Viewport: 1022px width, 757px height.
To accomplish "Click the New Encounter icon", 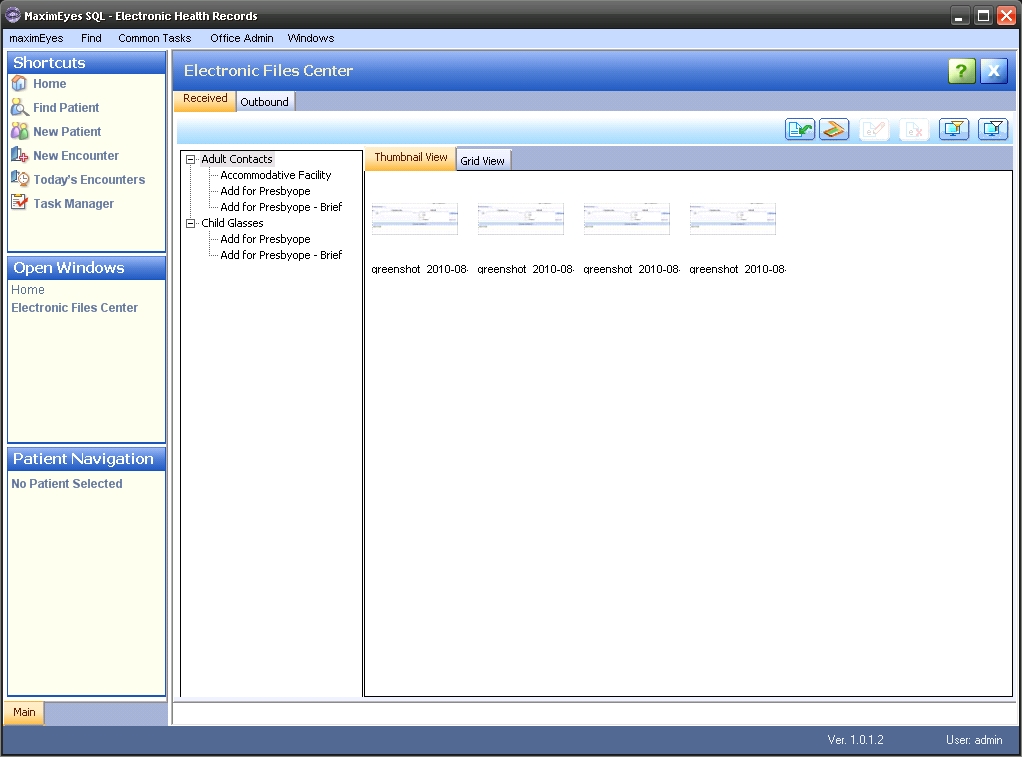I will pos(20,155).
